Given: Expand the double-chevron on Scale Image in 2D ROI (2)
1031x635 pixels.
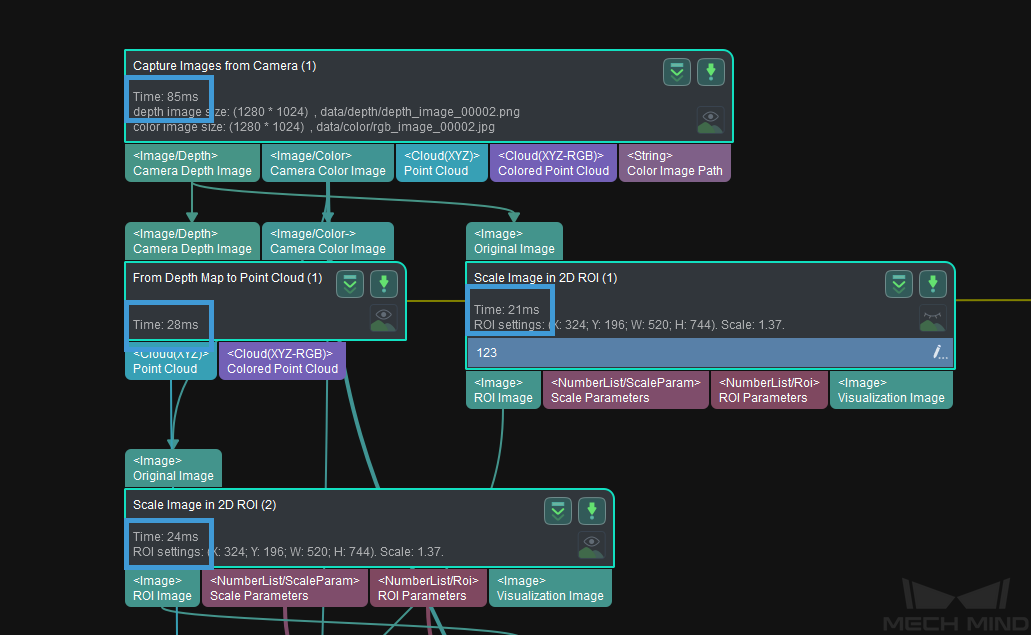Looking at the screenshot, I should pyautogui.click(x=558, y=511).
